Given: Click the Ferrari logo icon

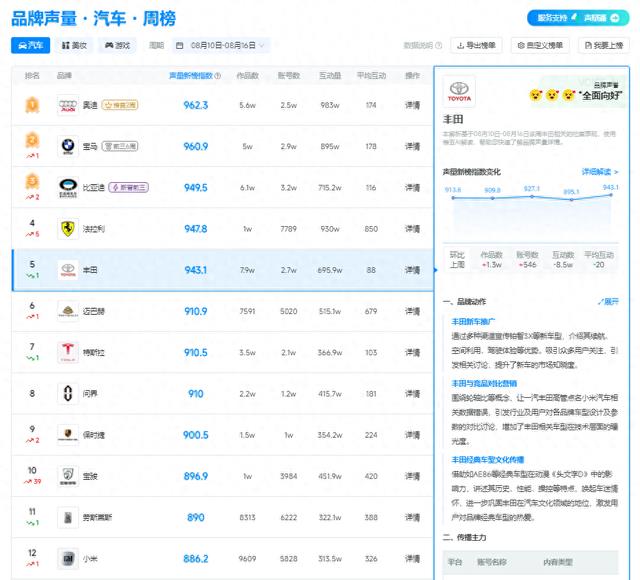Looking at the screenshot, I should click(68, 228).
